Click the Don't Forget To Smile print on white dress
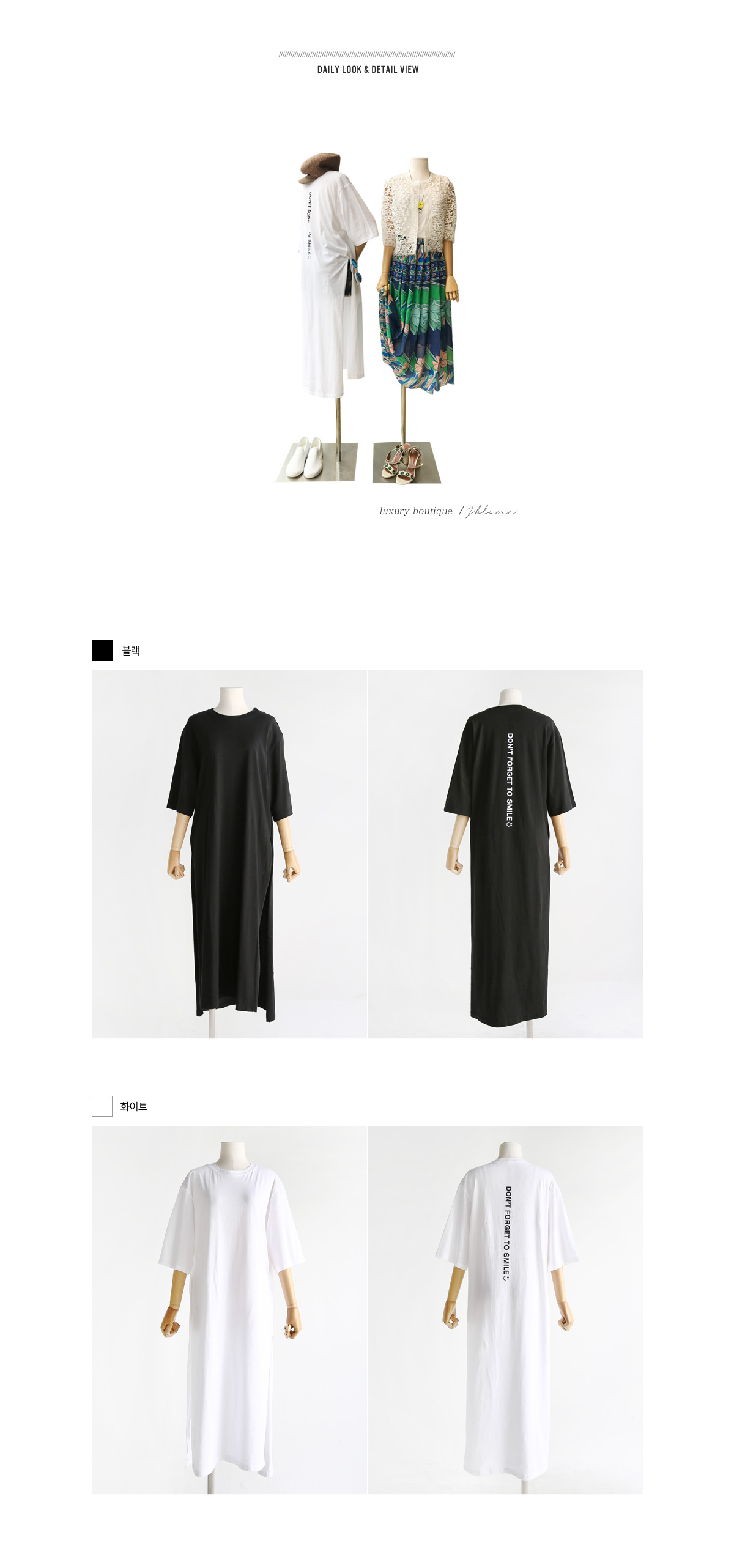This screenshot has height=1568, width=734. (507, 1233)
